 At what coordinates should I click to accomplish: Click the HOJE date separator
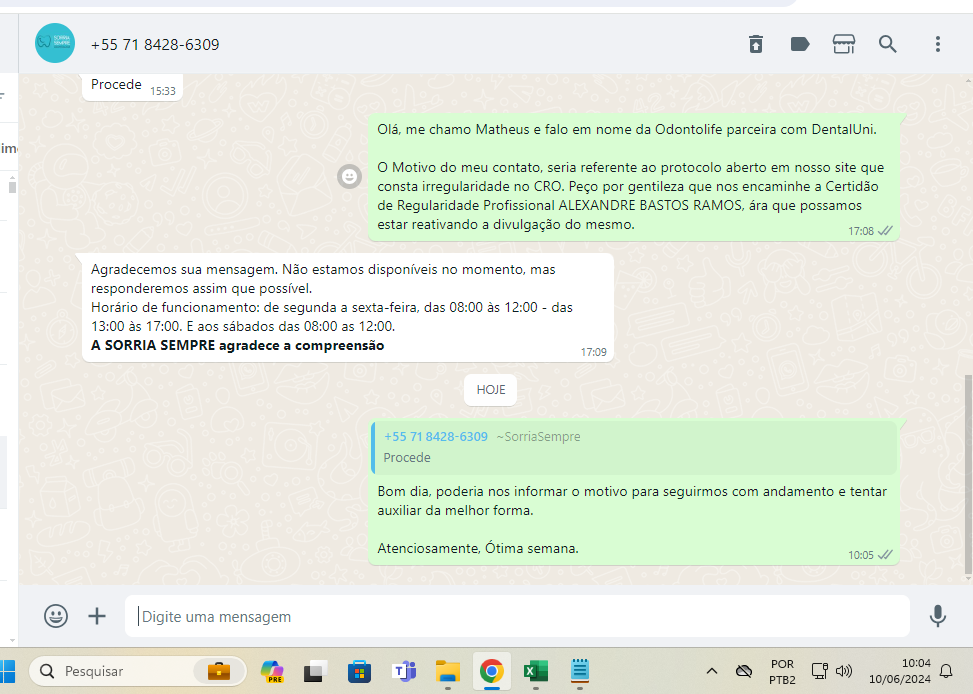[491, 390]
